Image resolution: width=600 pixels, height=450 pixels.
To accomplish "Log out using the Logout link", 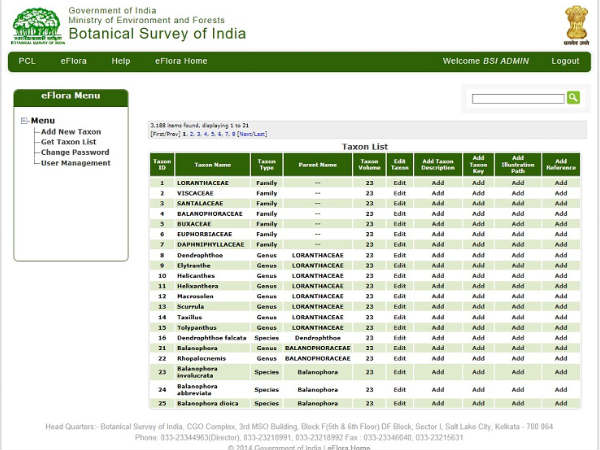I will coord(565,61).
